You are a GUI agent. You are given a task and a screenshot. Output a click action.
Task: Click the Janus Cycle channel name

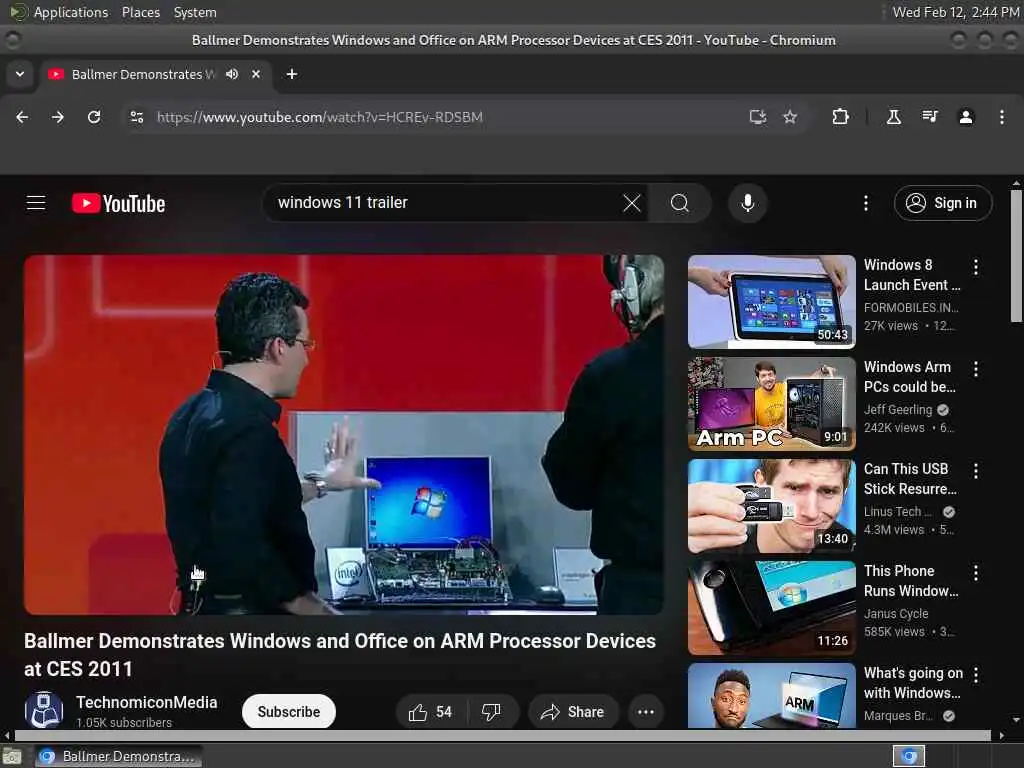(x=896, y=614)
